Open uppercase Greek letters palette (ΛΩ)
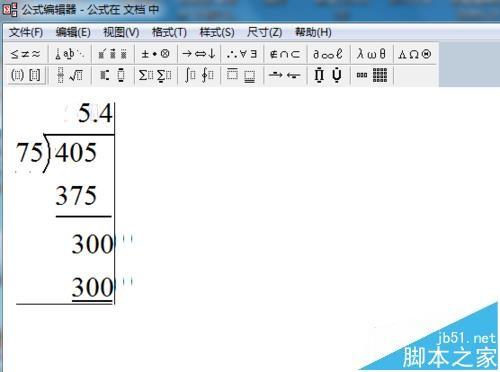Image resolution: width=500 pixels, height=372 pixels. click(415, 54)
